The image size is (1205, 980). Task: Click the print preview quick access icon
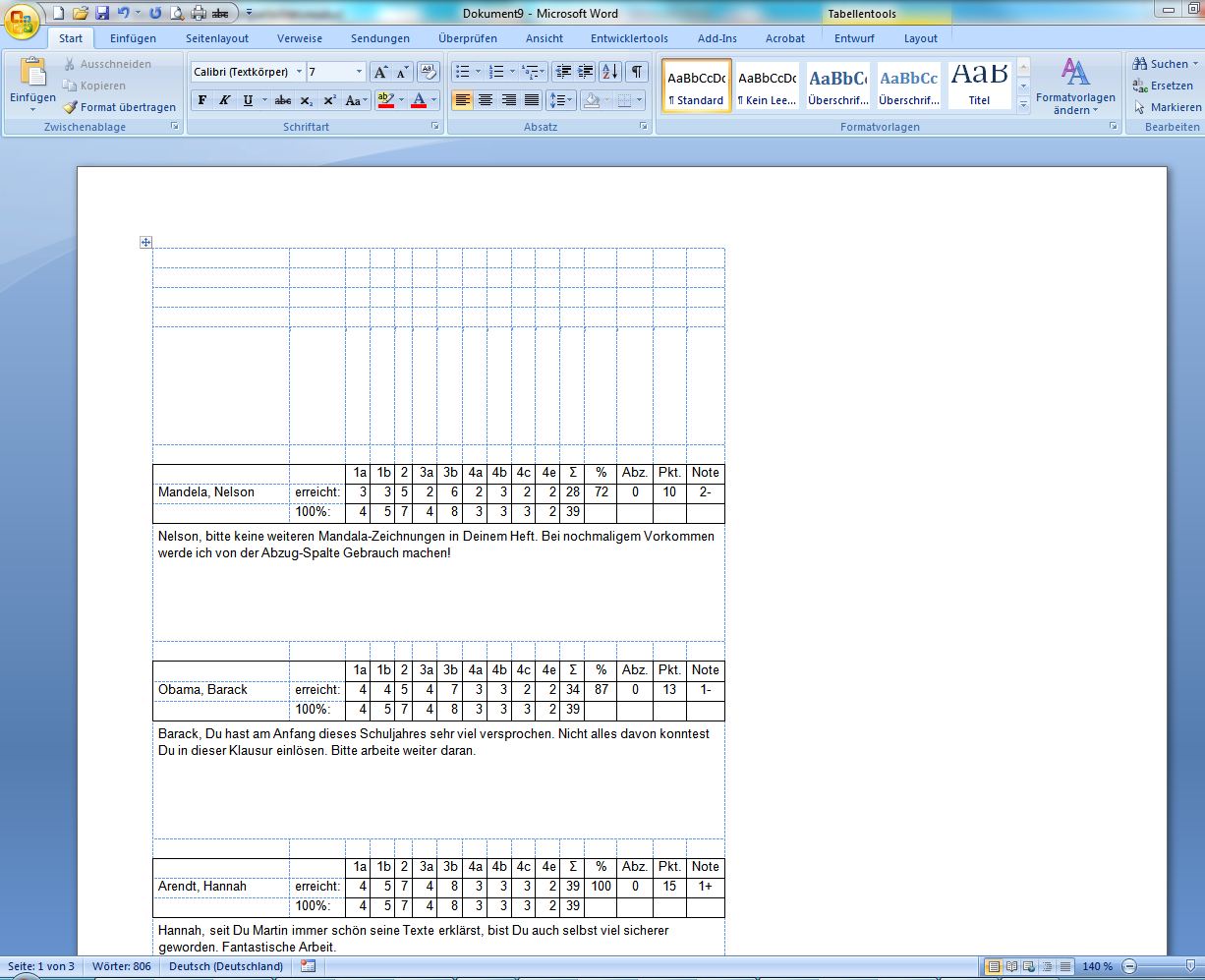tap(177, 14)
